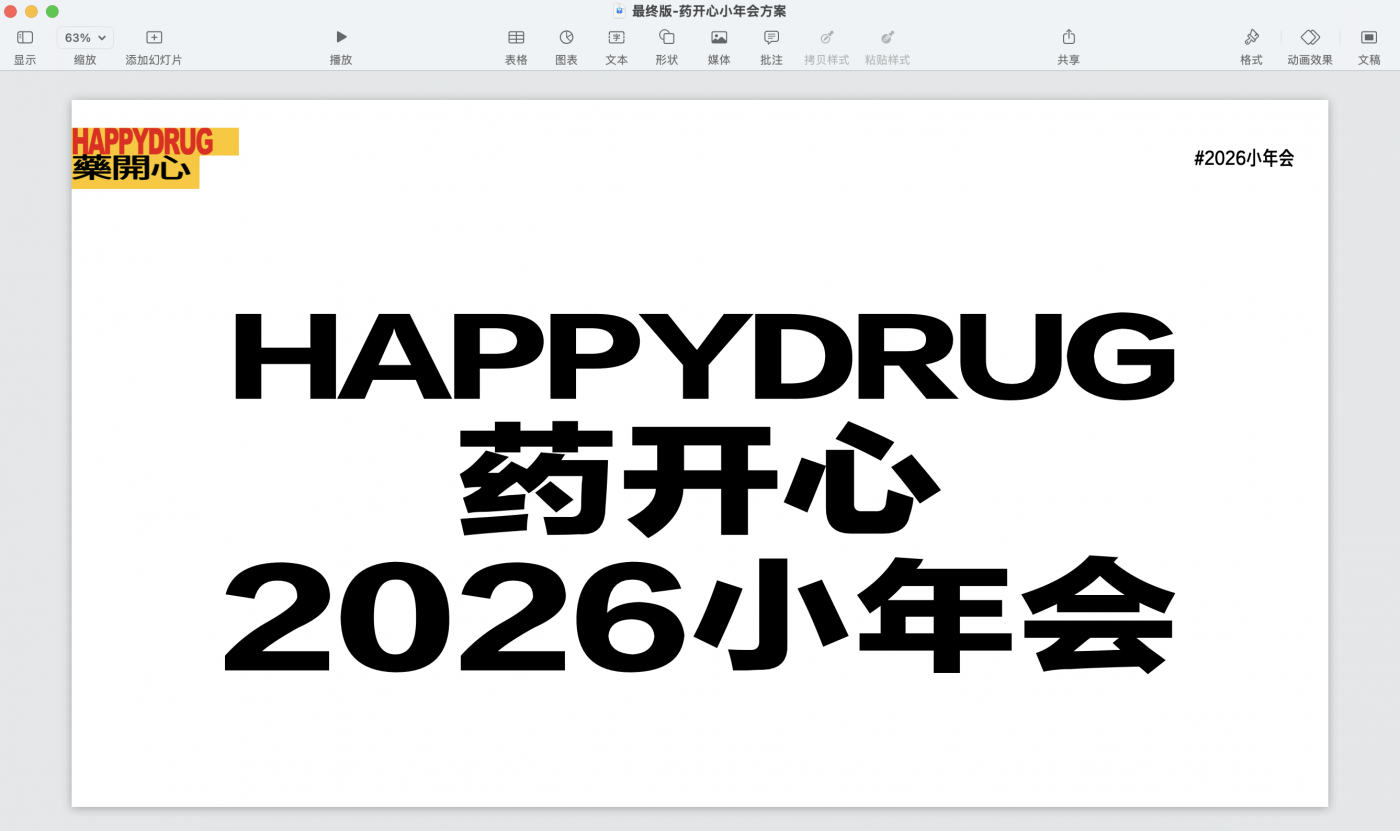Add a comment (批注)
The height and width of the screenshot is (831, 1400).
pos(771,38)
